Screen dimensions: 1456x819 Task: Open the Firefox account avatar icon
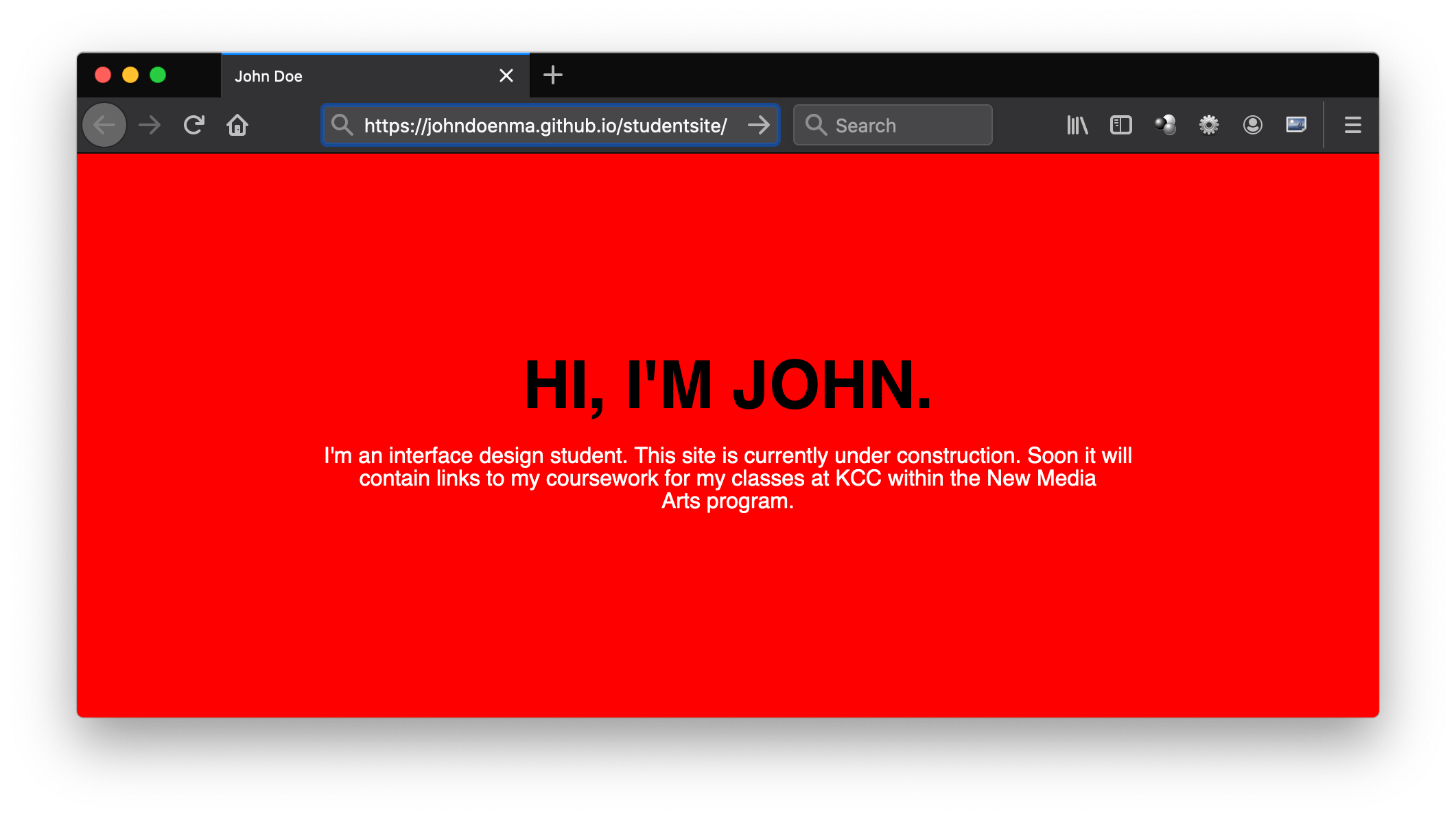coord(1252,126)
